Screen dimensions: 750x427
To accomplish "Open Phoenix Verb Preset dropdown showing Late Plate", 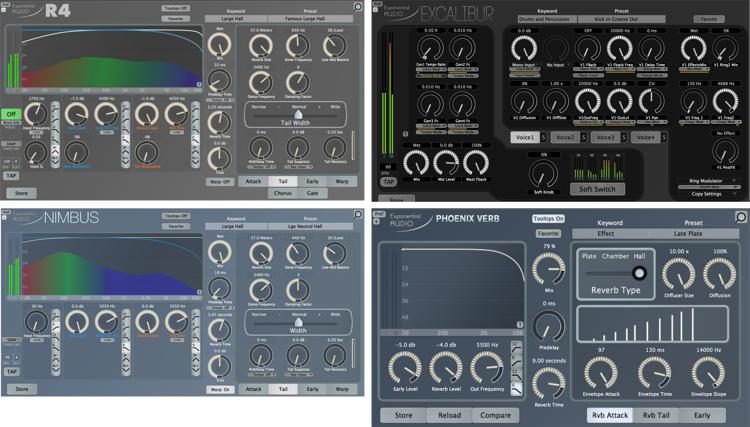I will coord(687,232).
